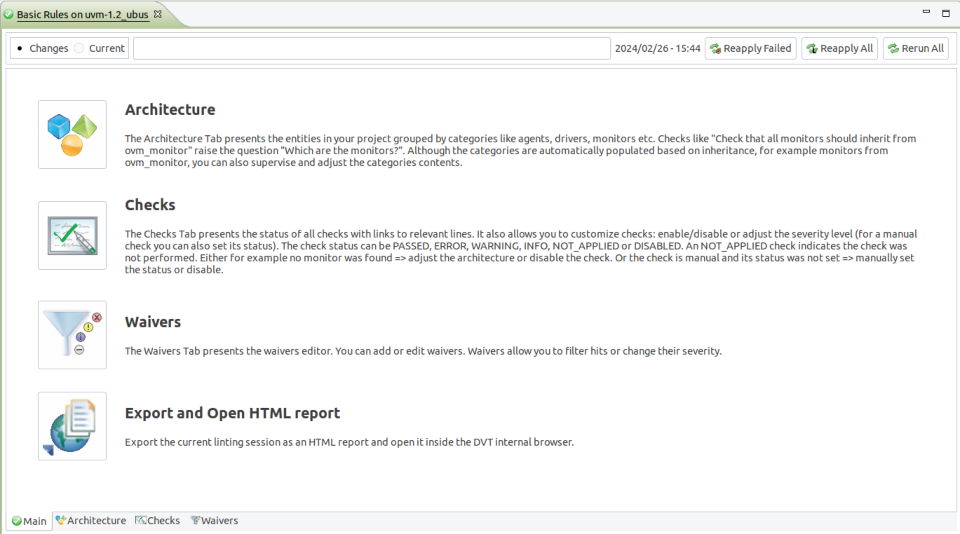Select the Basic Rules on uvm-1.2_ubus editor tab
The width and height of the screenshot is (960, 534).
point(83,14)
